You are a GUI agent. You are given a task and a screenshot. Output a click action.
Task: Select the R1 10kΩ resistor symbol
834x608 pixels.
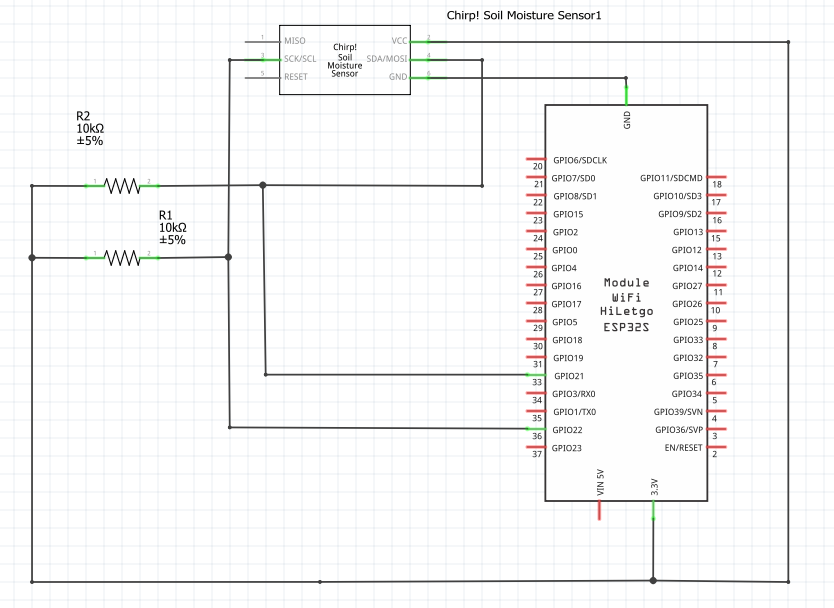(x=120, y=258)
